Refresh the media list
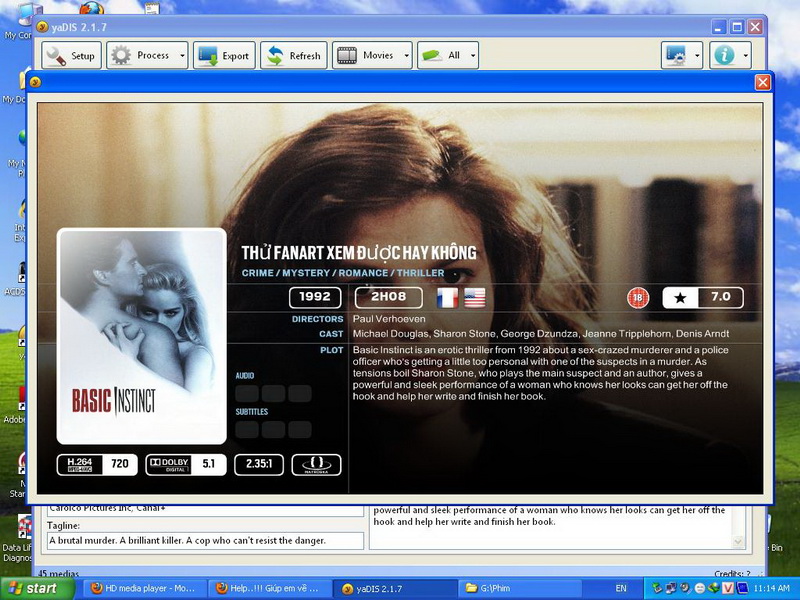The image size is (800, 600). click(x=293, y=55)
